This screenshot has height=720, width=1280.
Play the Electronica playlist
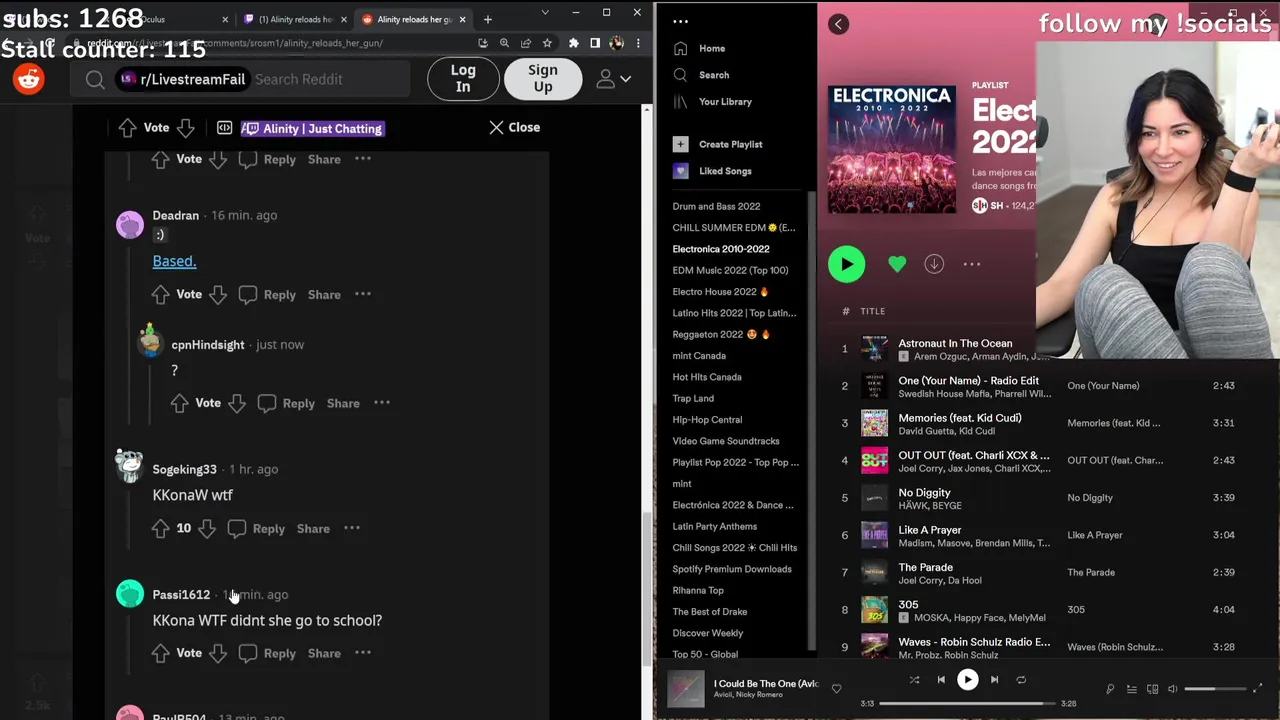tap(847, 264)
